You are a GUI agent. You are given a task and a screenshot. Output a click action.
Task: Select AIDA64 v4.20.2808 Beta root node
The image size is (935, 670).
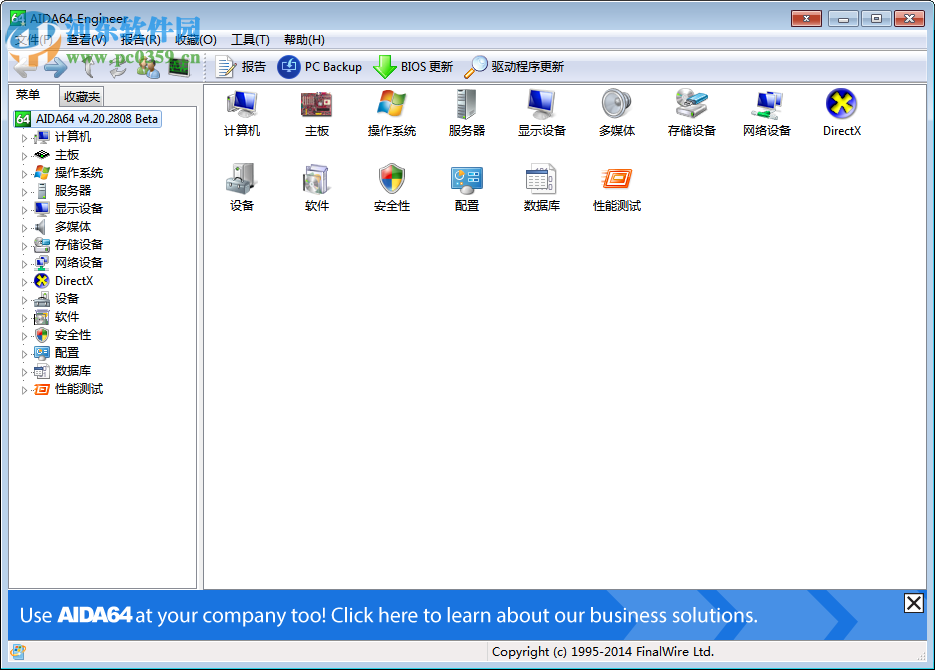88,119
